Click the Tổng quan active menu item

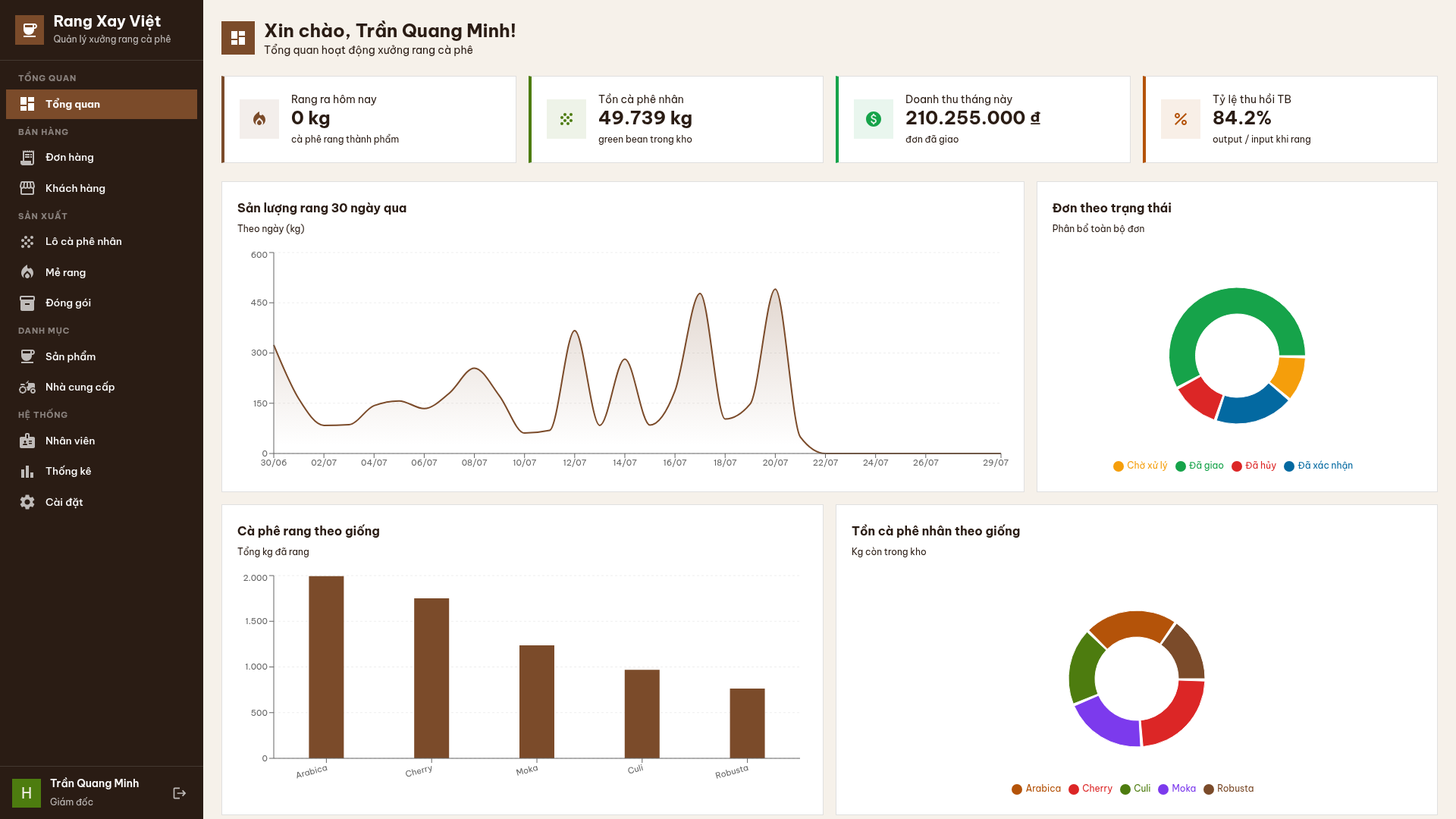point(102,104)
